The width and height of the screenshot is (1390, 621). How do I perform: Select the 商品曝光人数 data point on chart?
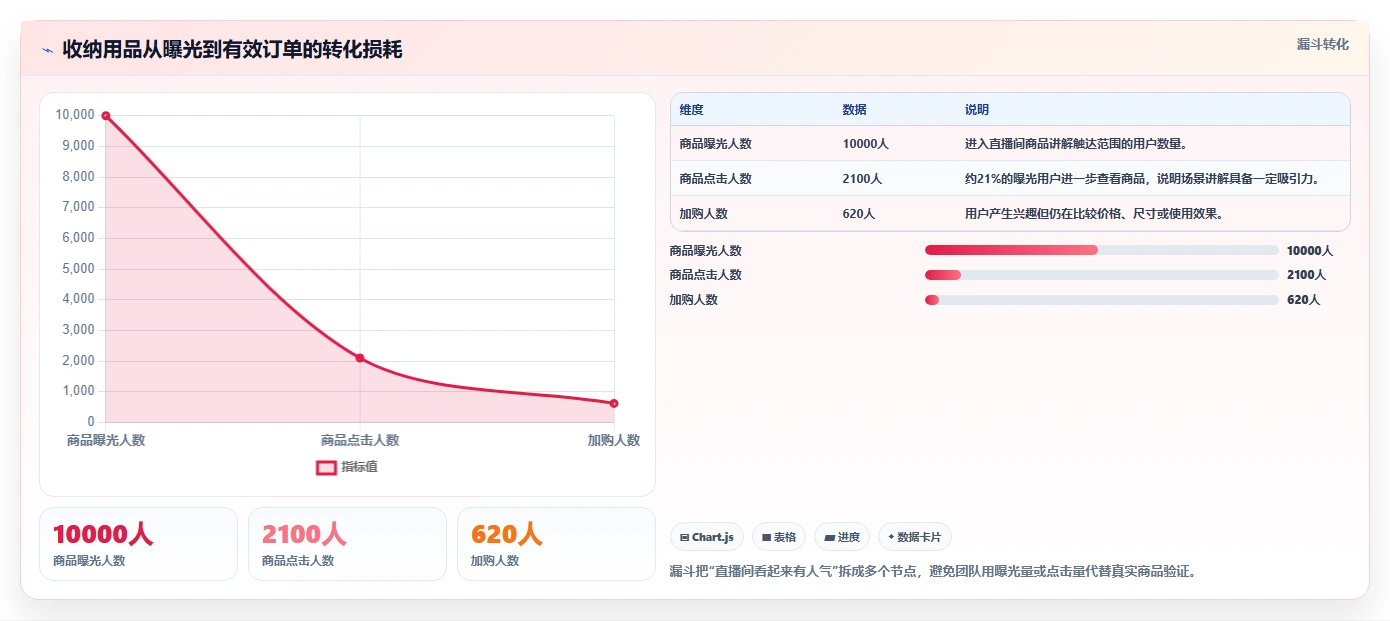coord(105,116)
